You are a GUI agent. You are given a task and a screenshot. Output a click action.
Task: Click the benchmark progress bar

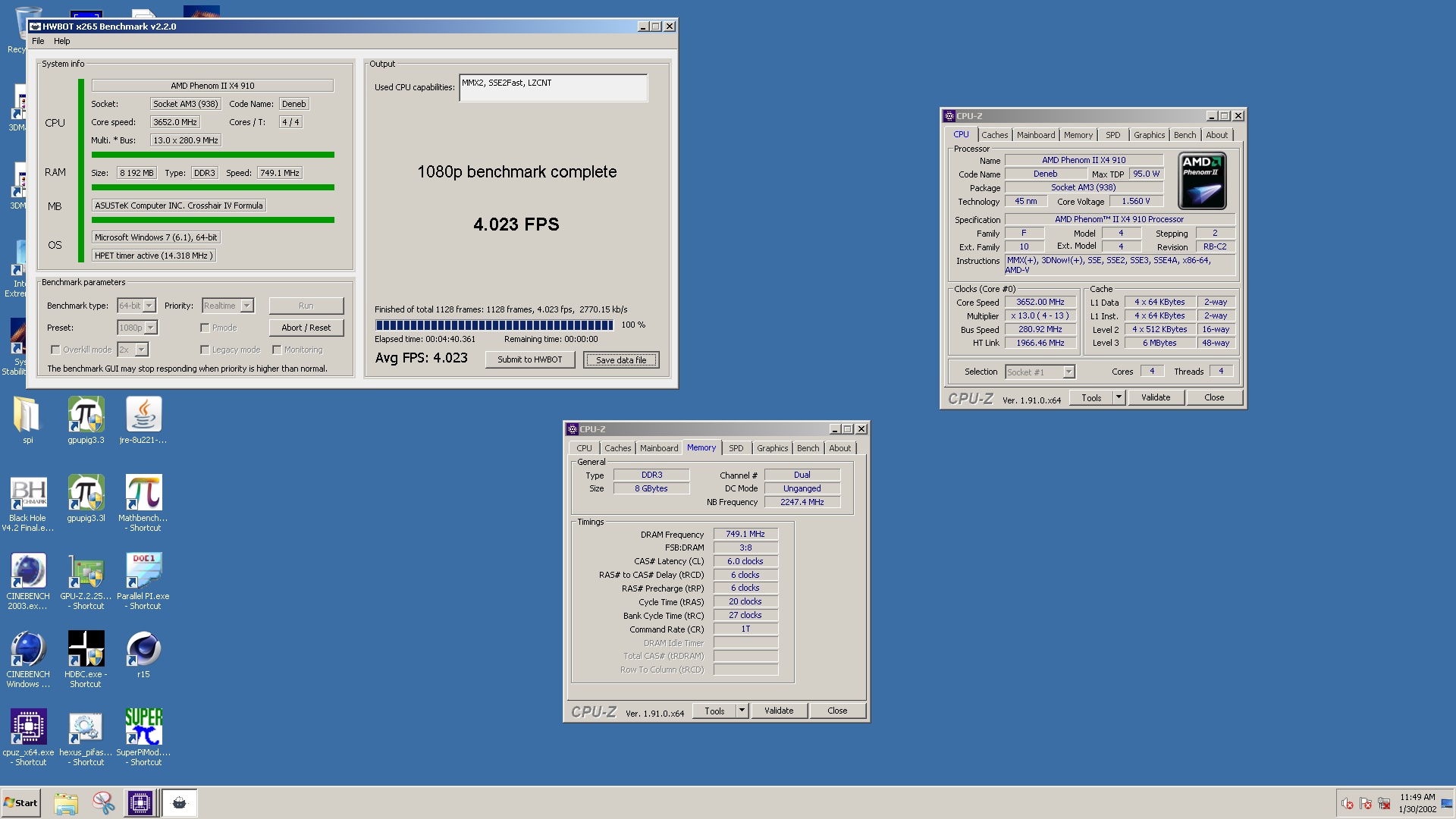click(x=494, y=325)
